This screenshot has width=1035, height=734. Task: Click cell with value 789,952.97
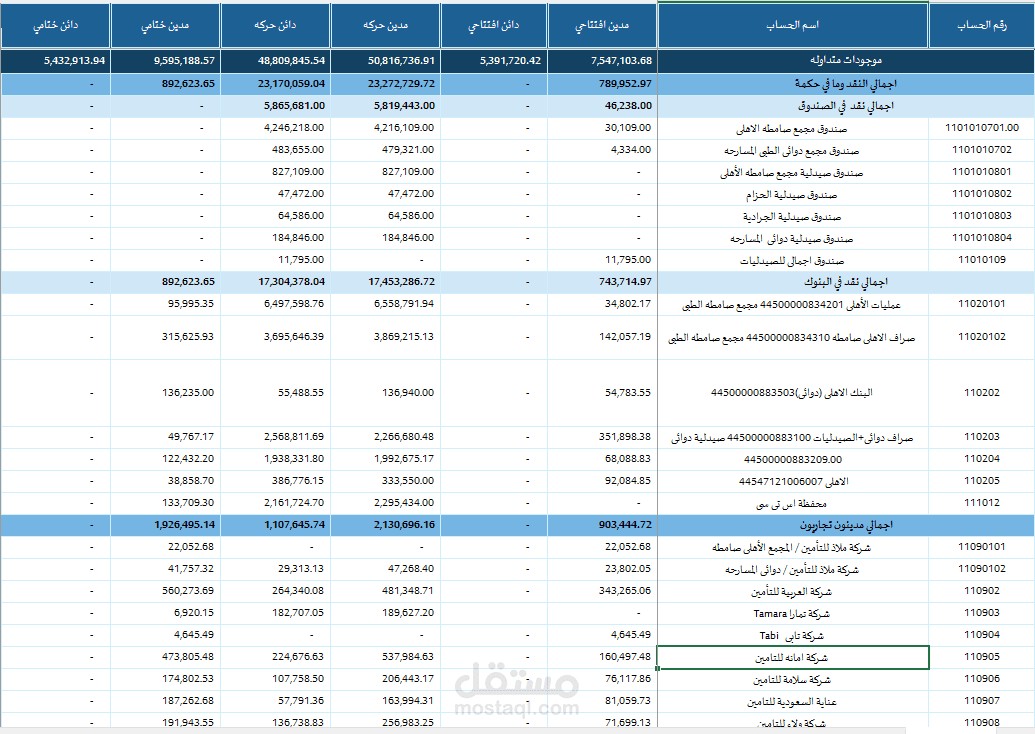(x=624, y=84)
